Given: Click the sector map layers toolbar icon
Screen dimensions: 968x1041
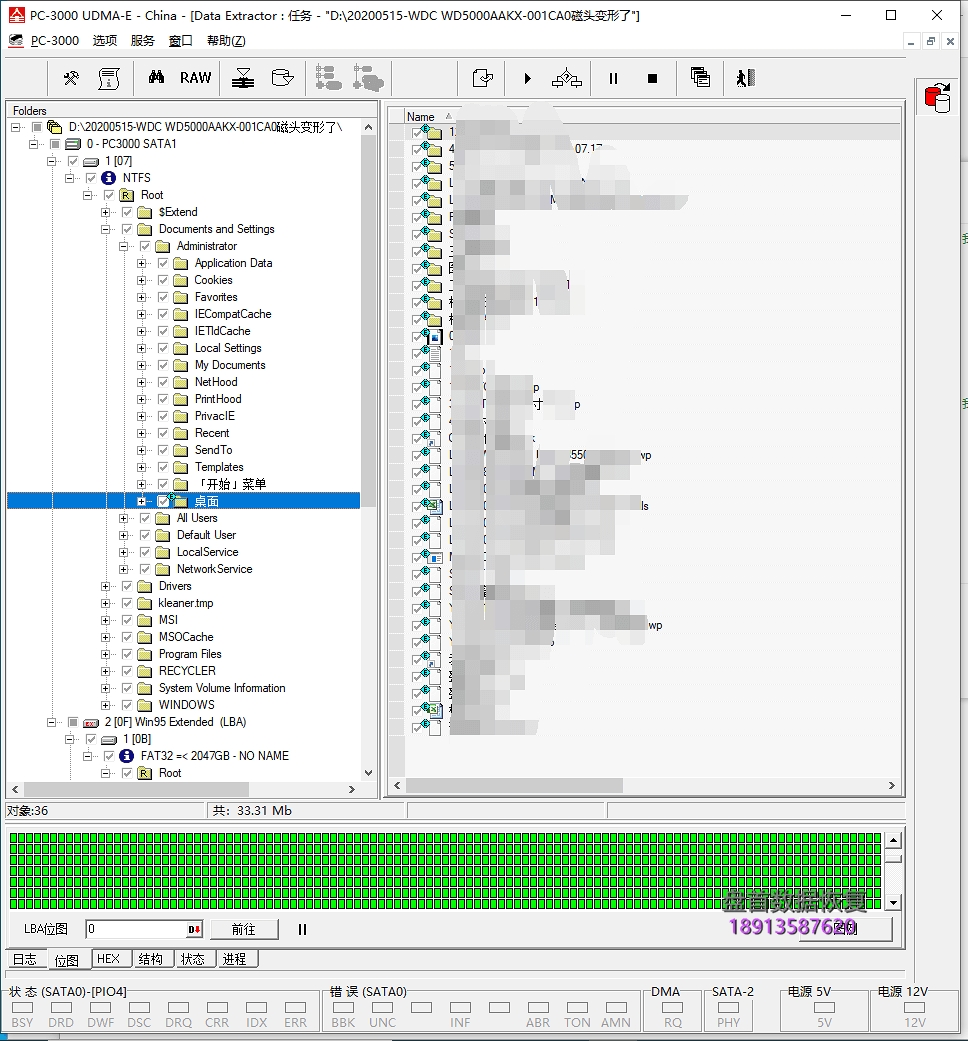Looking at the screenshot, I should tap(243, 78).
